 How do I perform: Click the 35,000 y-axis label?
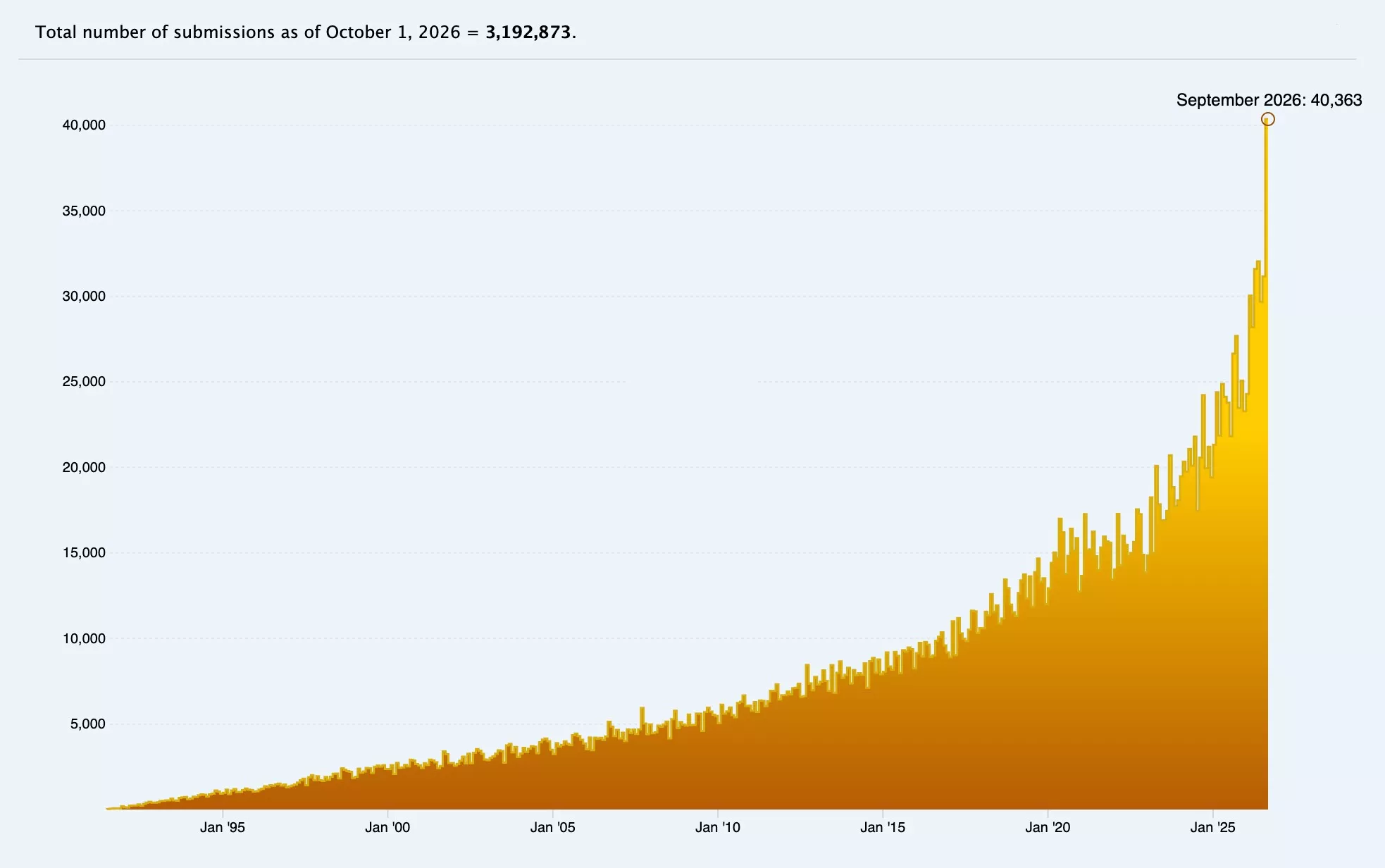[x=84, y=211]
